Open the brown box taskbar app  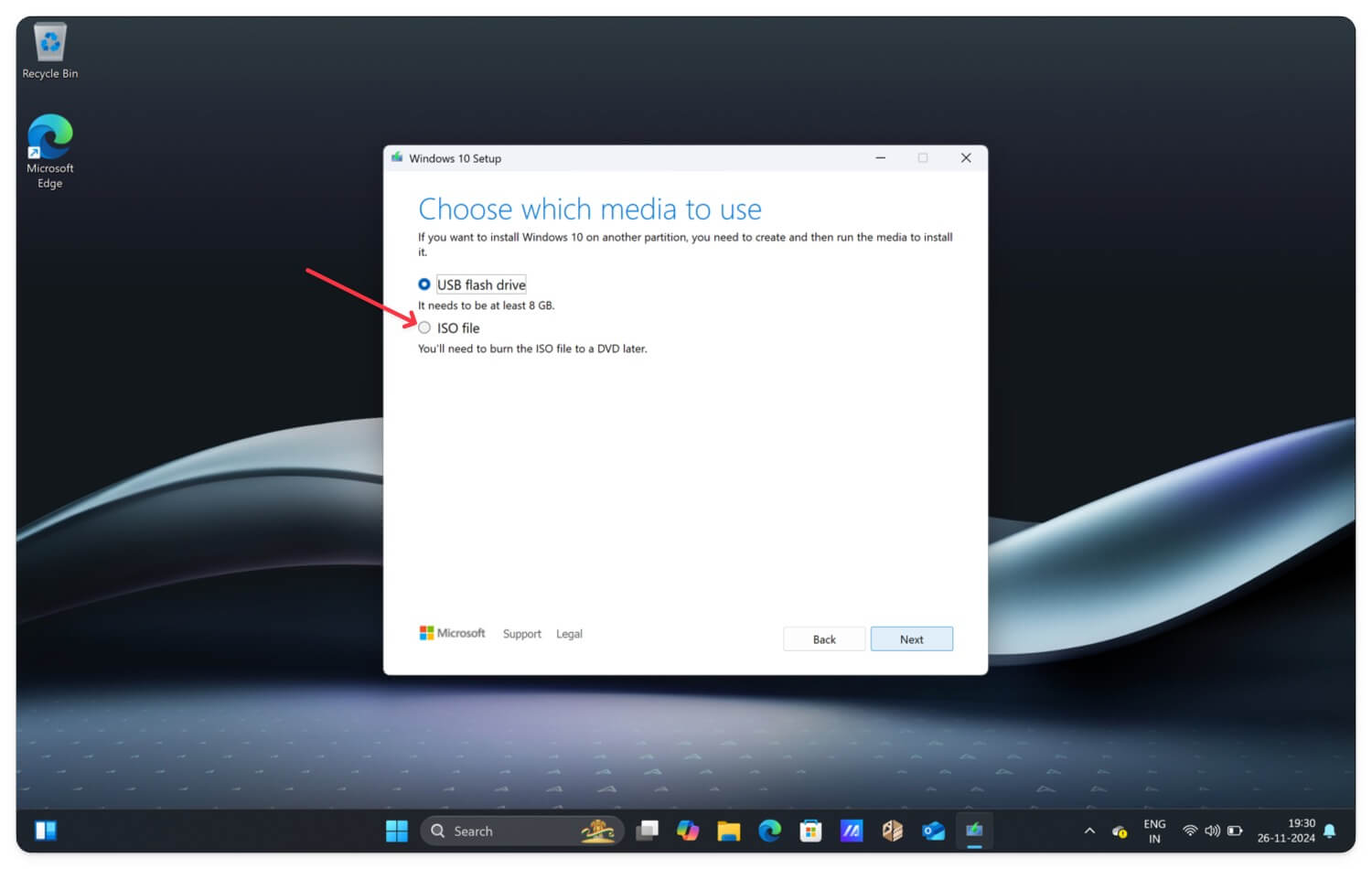click(893, 831)
